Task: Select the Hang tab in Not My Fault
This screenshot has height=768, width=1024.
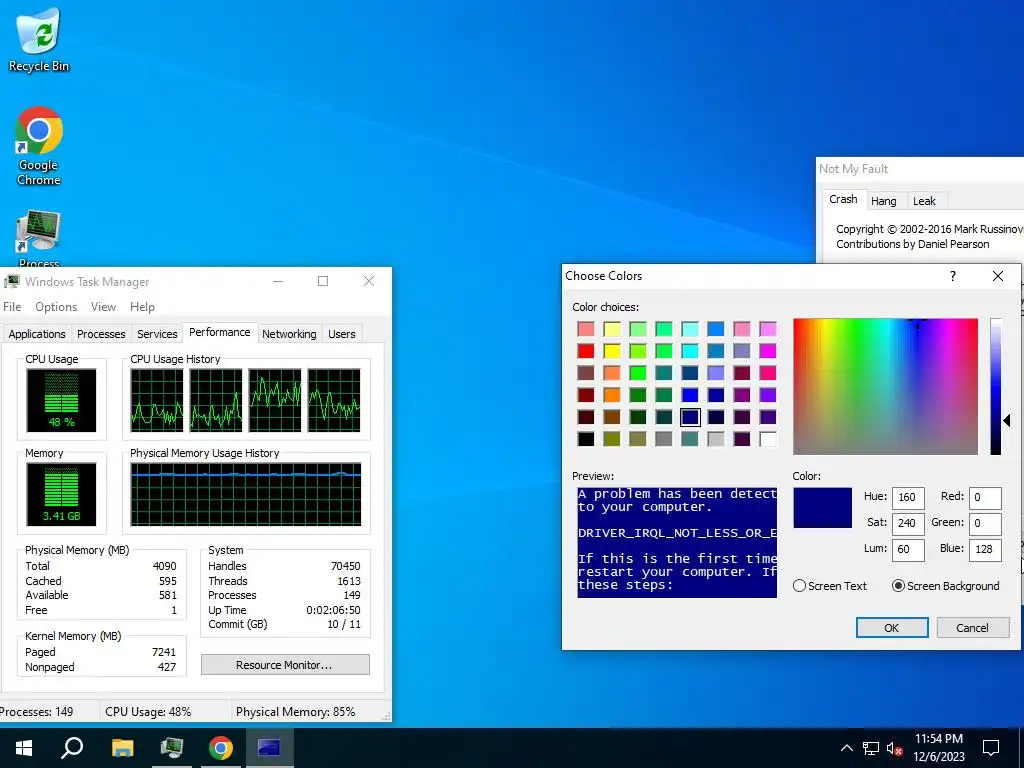Action: [883, 201]
